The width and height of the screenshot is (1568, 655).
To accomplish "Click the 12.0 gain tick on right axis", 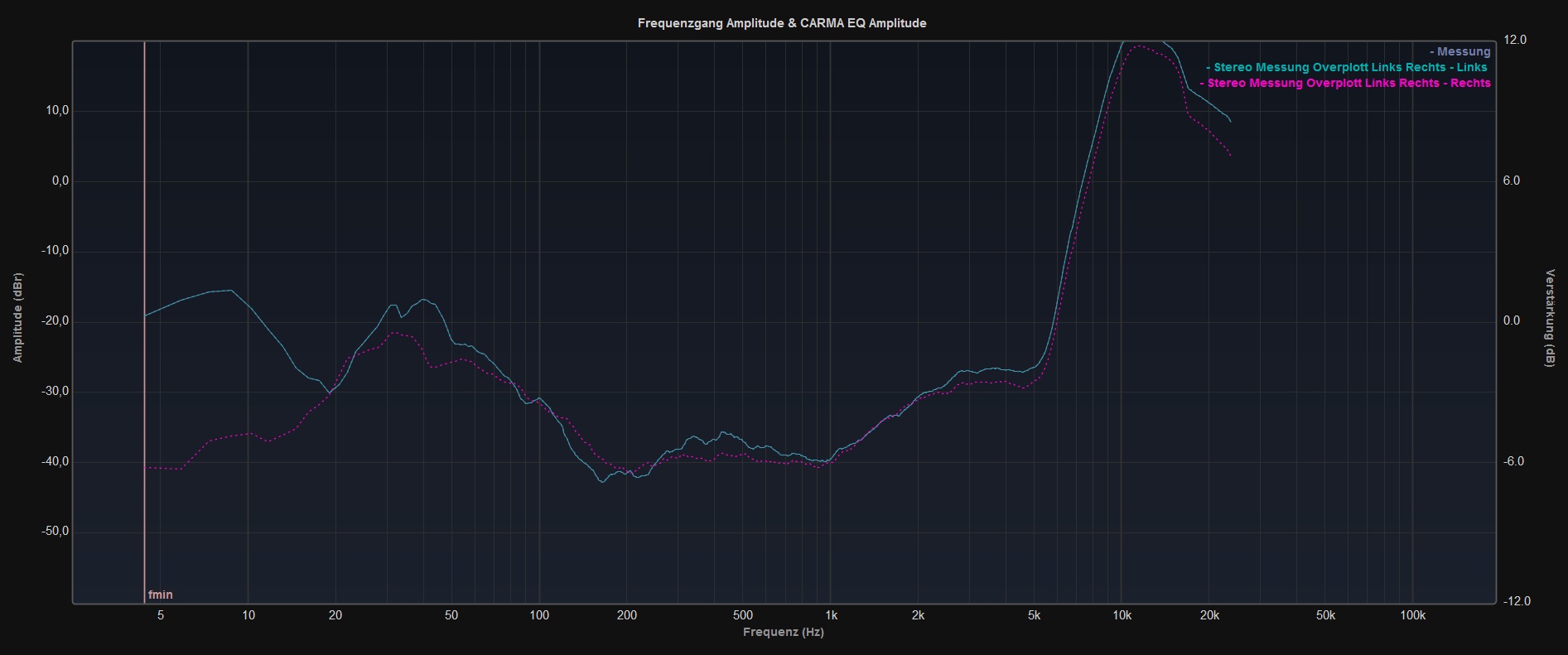I will click(1515, 40).
